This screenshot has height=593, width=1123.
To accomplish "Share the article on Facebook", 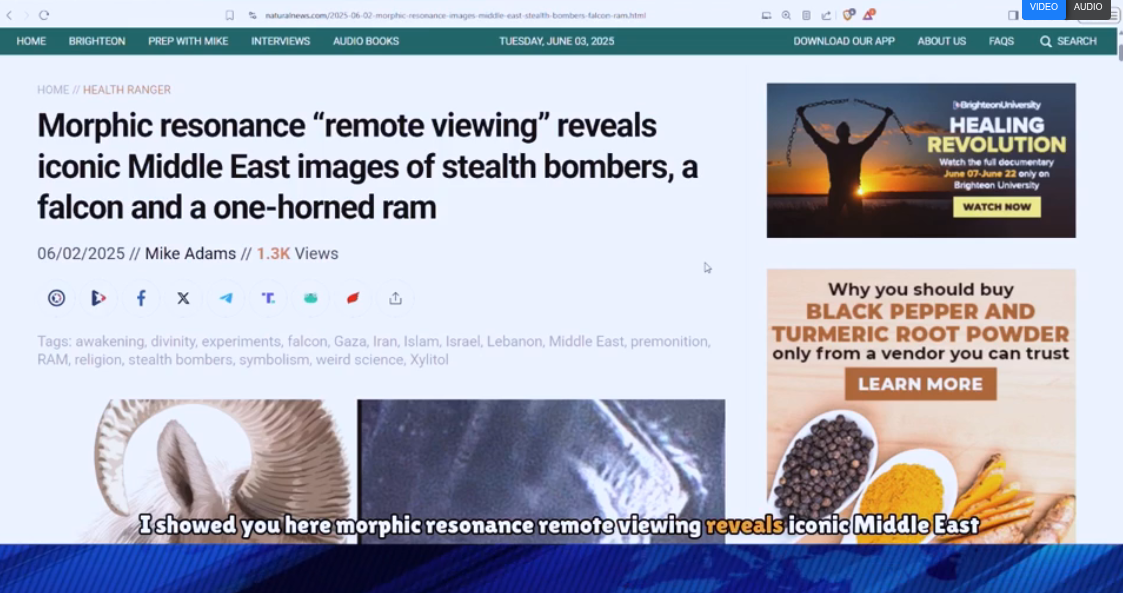I will pyautogui.click(x=141, y=298).
